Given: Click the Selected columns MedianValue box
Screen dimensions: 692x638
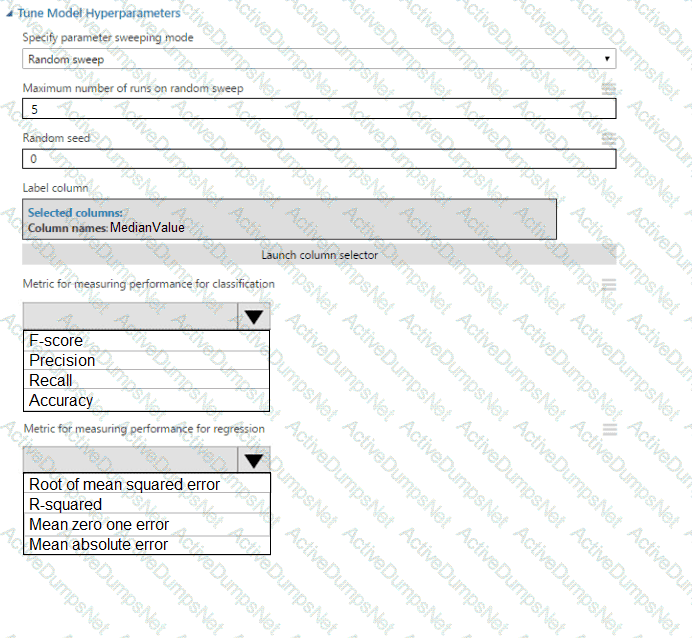Looking at the screenshot, I should (x=289, y=220).
